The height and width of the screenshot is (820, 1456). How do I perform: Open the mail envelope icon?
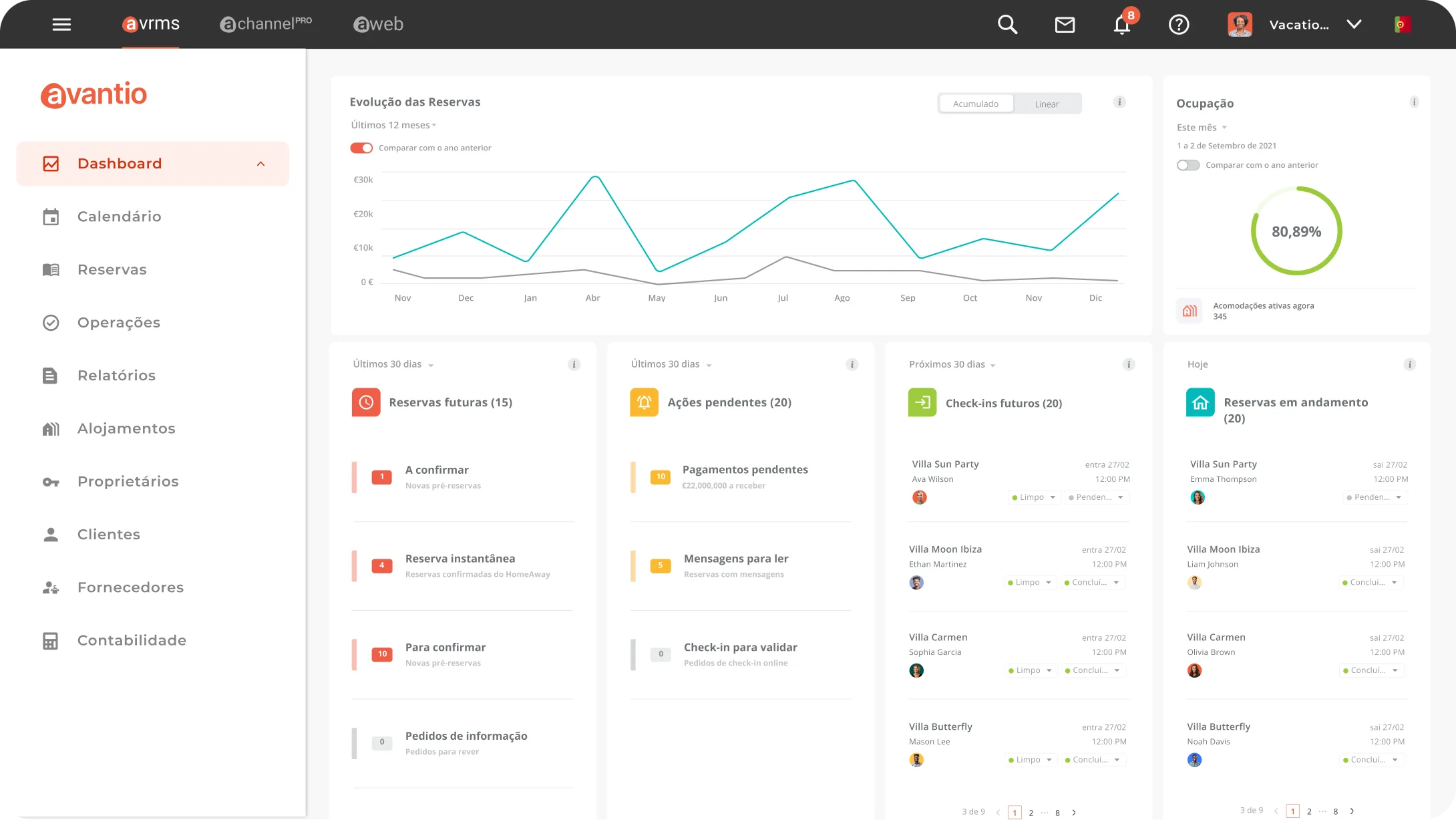point(1065,25)
